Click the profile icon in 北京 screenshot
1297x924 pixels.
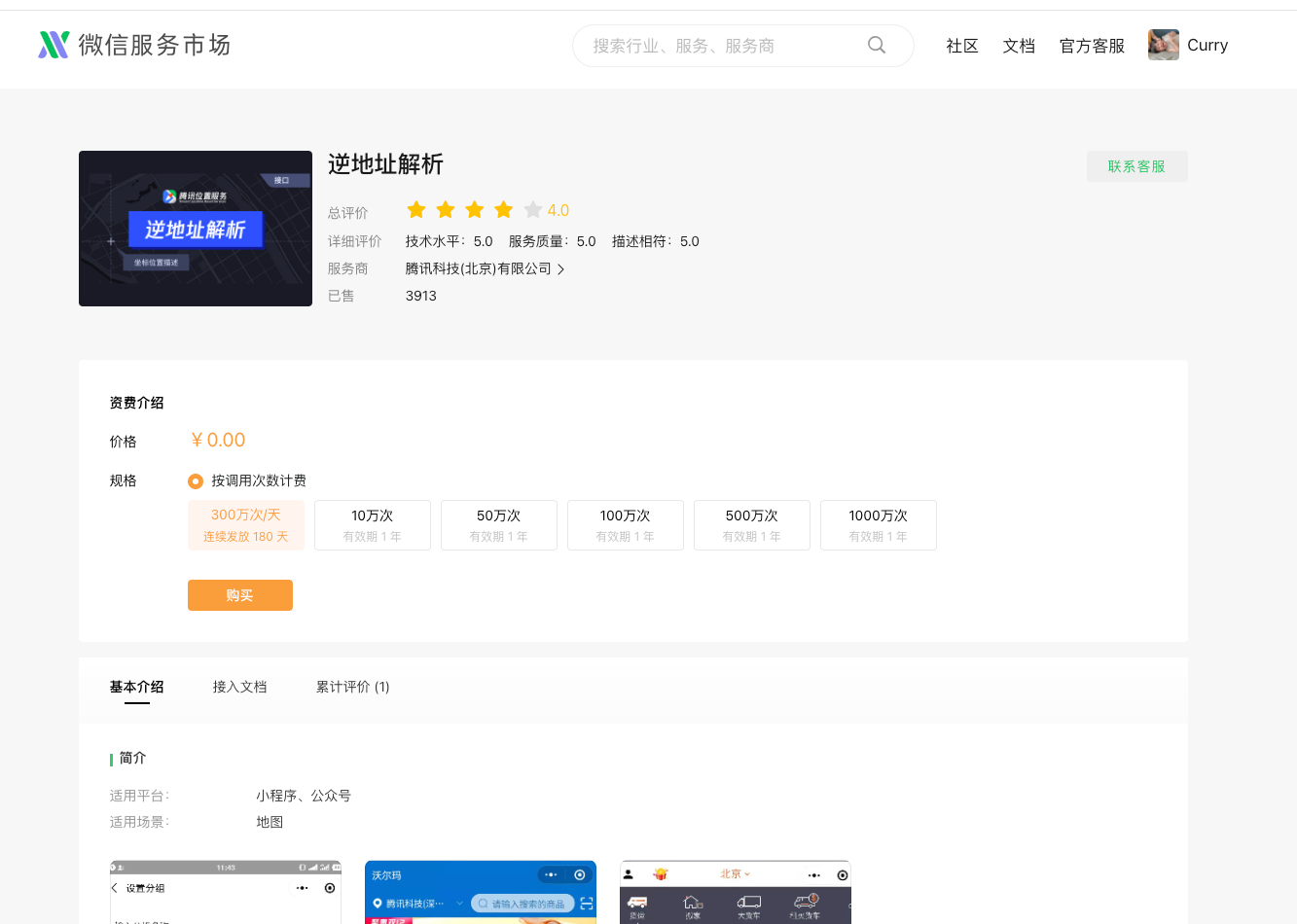click(x=629, y=874)
